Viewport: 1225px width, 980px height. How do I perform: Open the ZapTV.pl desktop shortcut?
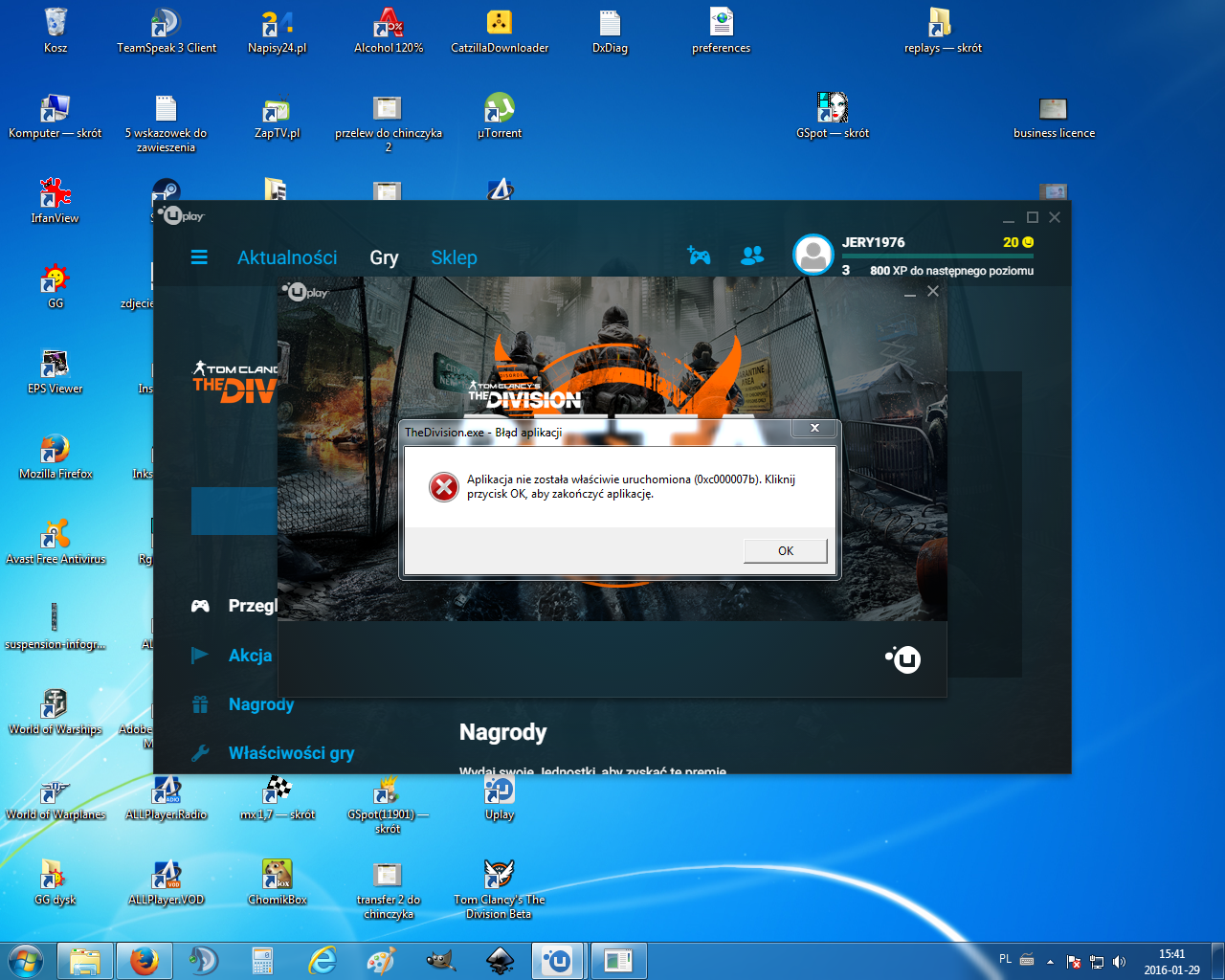[278, 115]
